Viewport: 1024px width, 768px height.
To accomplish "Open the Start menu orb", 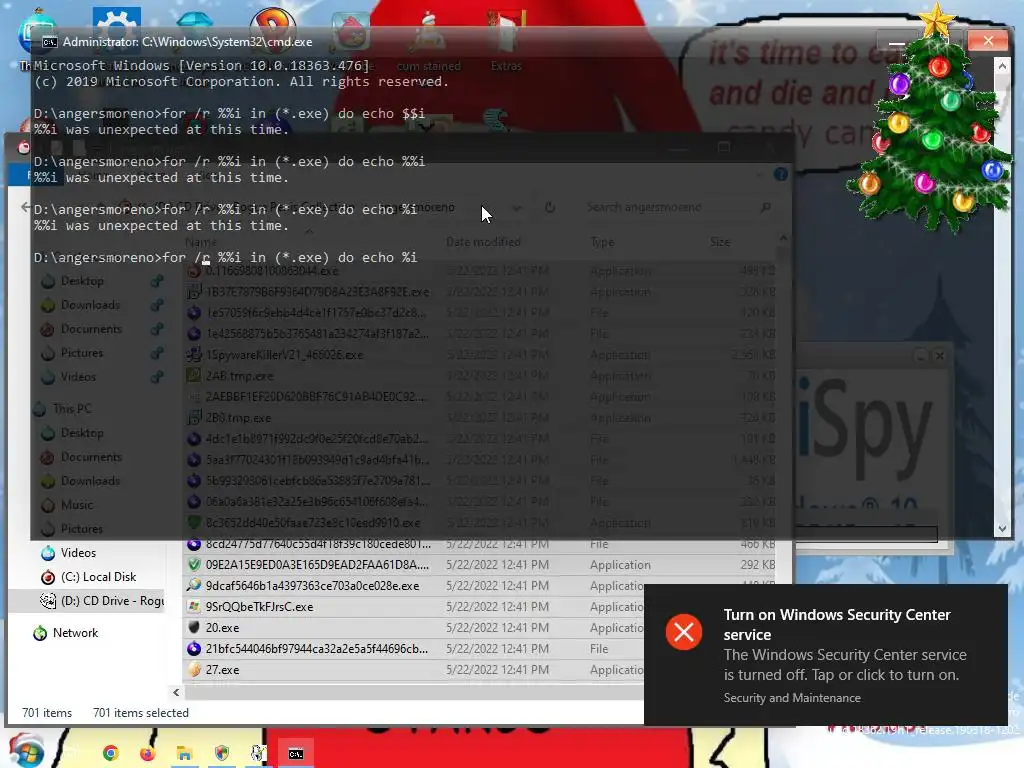I will 27,751.
